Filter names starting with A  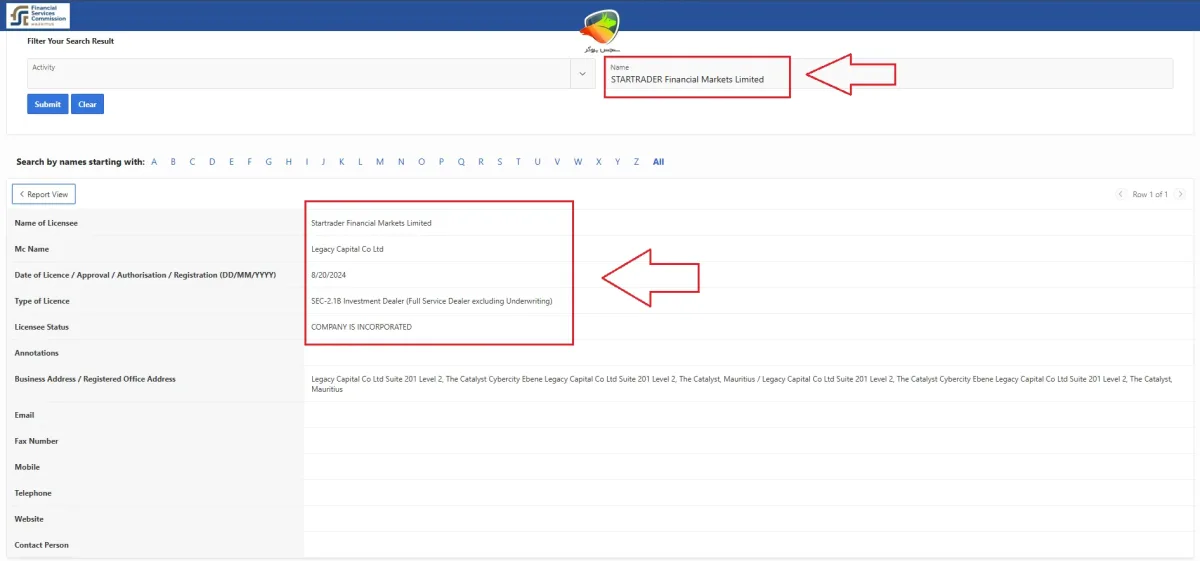(154, 162)
